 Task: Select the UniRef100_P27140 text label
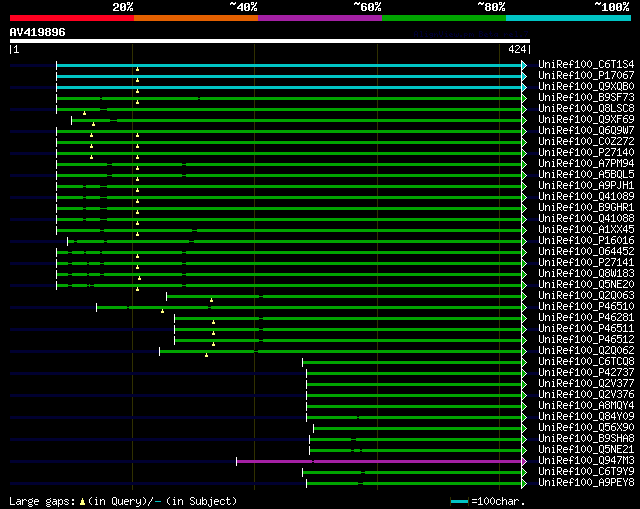[586, 153]
